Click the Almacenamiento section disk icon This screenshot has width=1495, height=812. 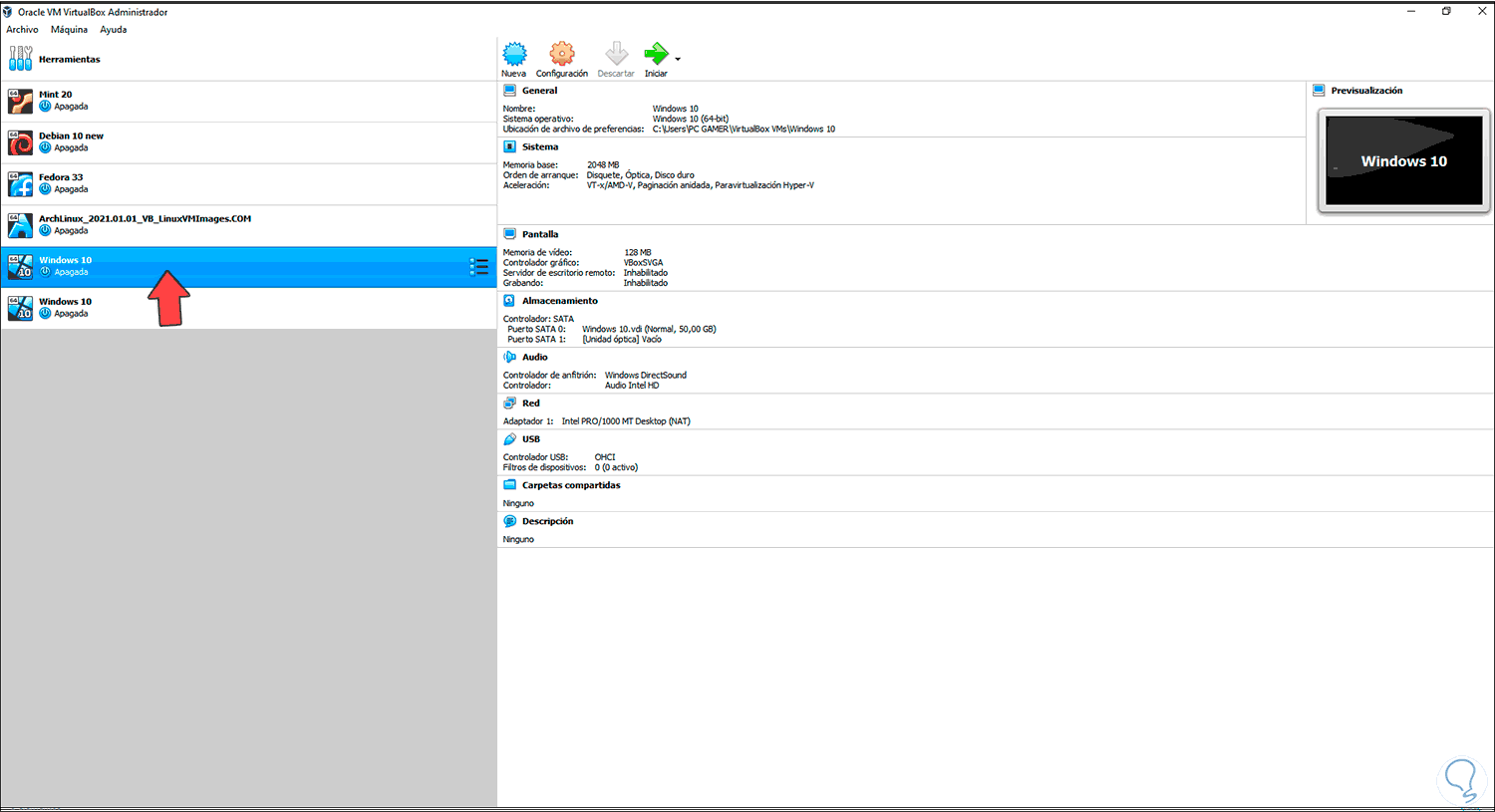coord(510,301)
